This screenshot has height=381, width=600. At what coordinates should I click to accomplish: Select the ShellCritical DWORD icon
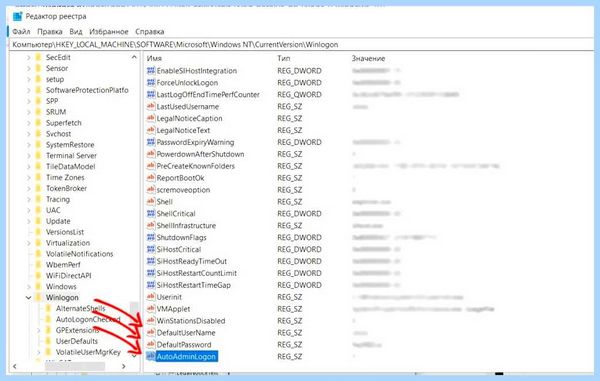[x=151, y=213]
